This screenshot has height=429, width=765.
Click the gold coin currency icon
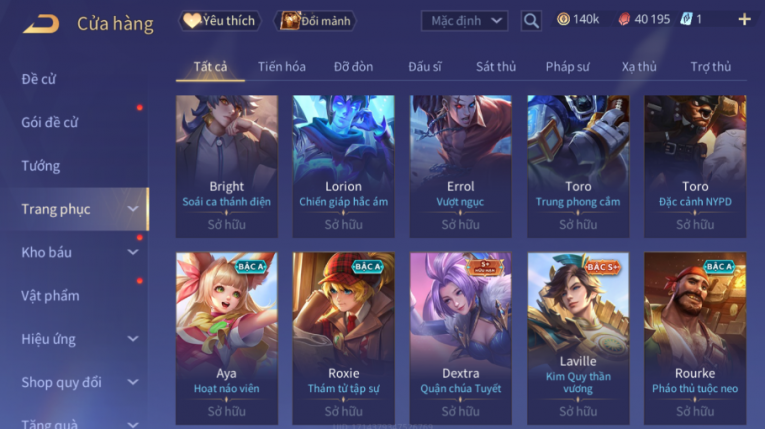[564, 20]
